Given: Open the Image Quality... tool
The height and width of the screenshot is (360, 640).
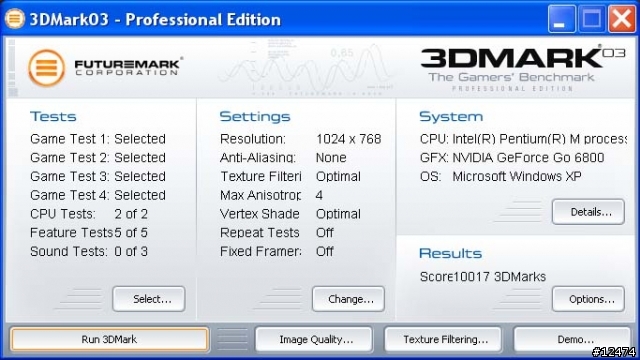Looking at the screenshot, I should (314, 339).
